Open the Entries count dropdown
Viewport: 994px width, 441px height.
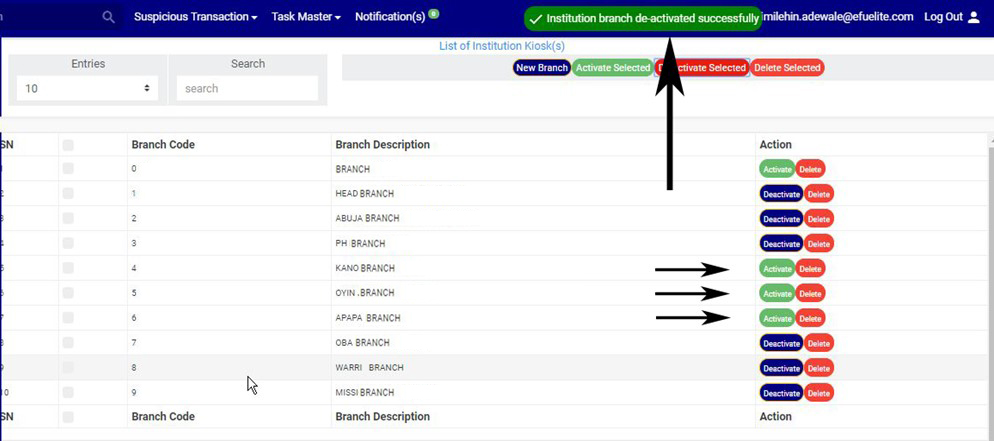click(x=87, y=88)
